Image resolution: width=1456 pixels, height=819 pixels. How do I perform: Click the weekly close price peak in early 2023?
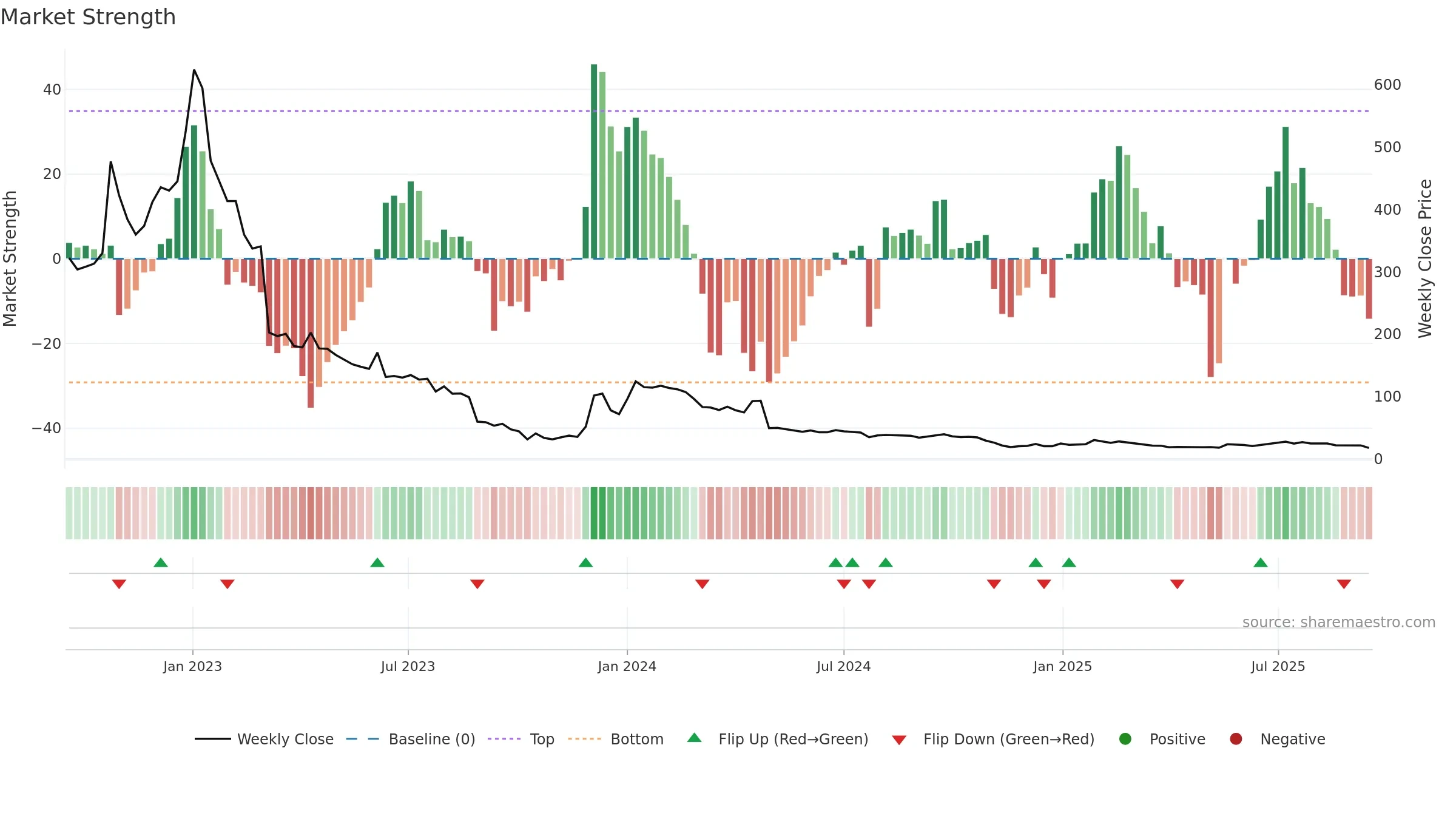pyautogui.click(x=194, y=70)
